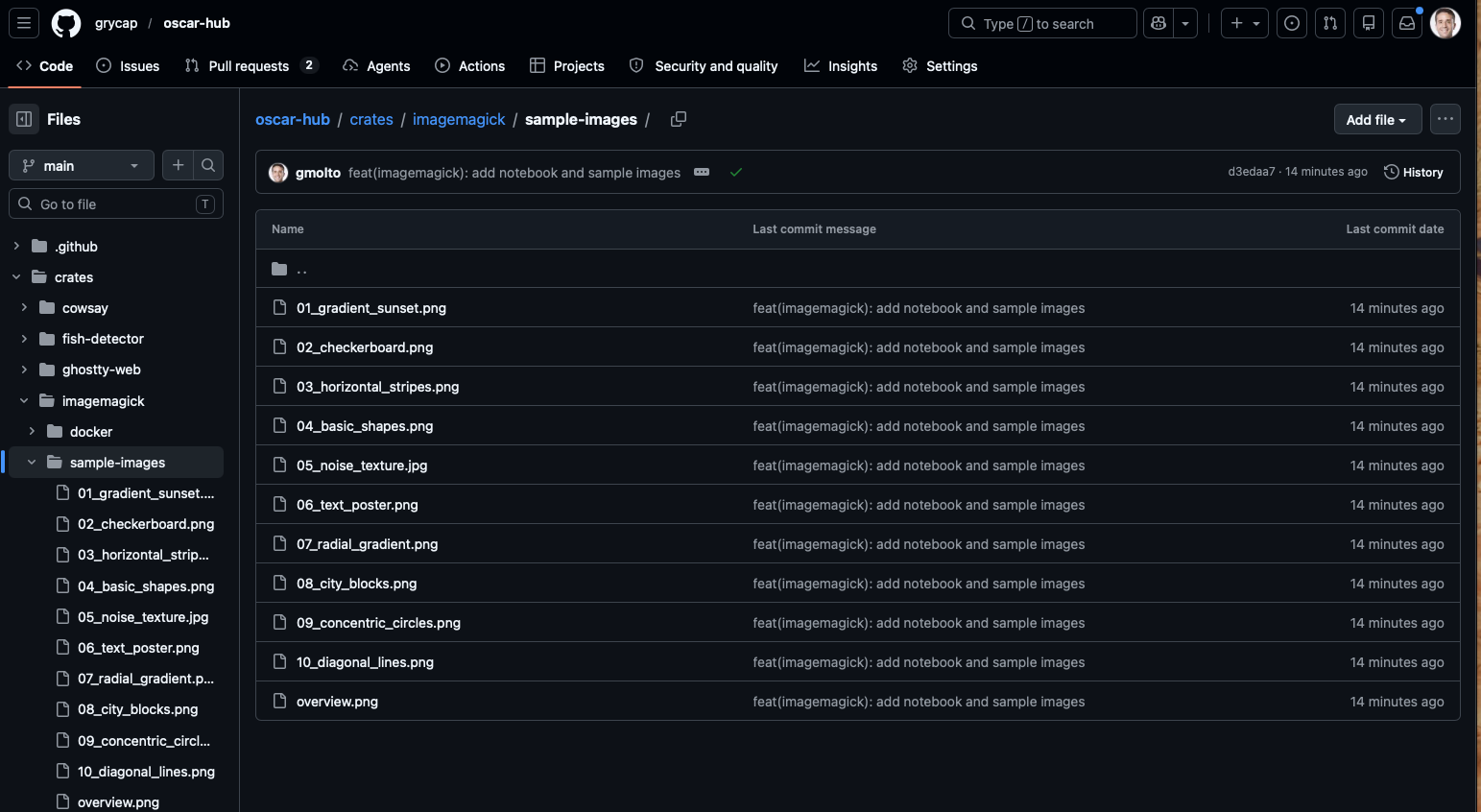Open the Copilot chat icon
This screenshot has height=812, width=1481.
coord(1159,23)
